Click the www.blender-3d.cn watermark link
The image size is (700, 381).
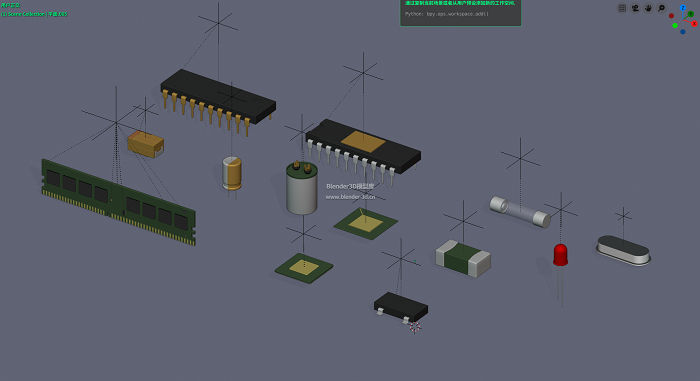[350, 197]
